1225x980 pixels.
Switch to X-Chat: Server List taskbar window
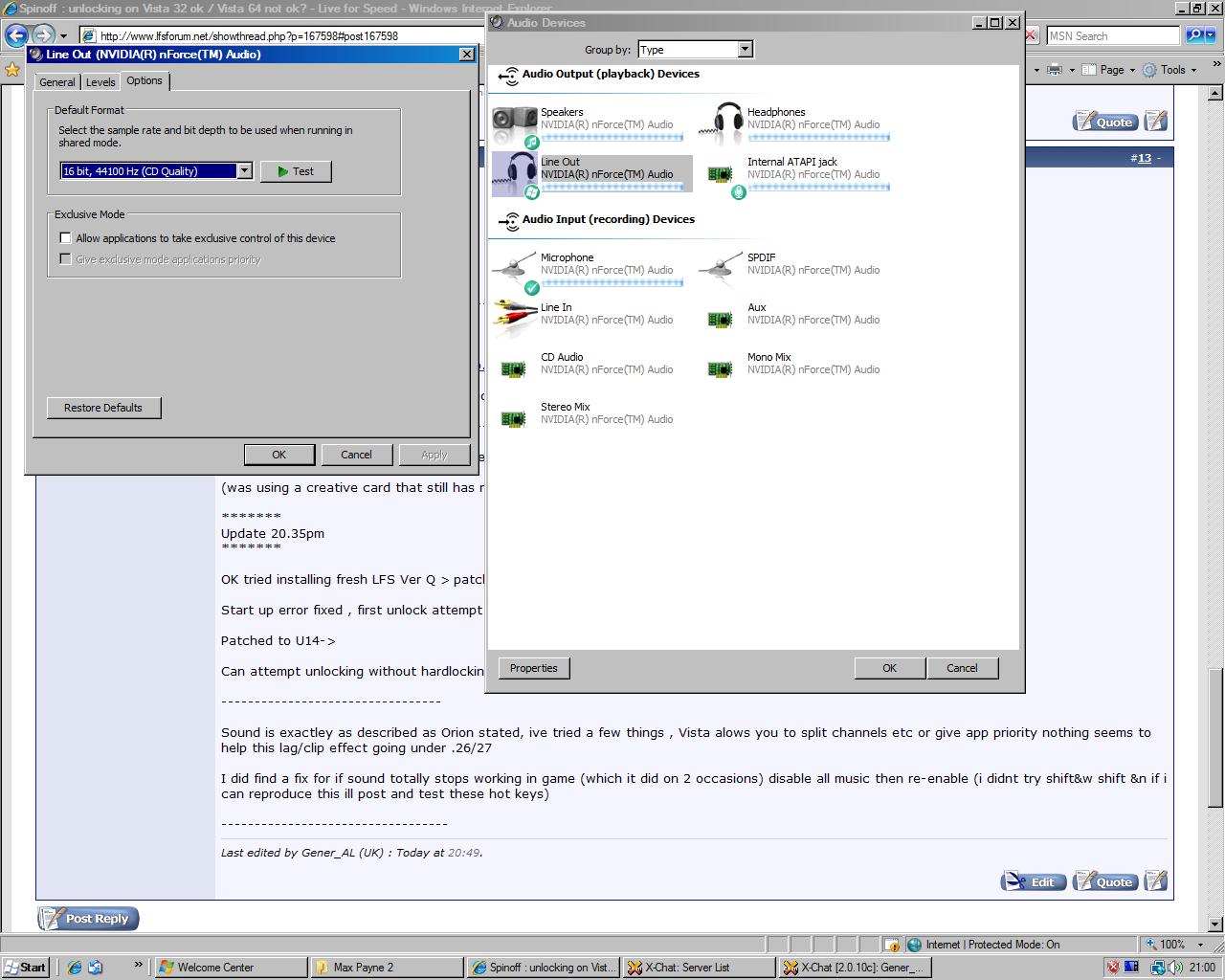click(699, 968)
